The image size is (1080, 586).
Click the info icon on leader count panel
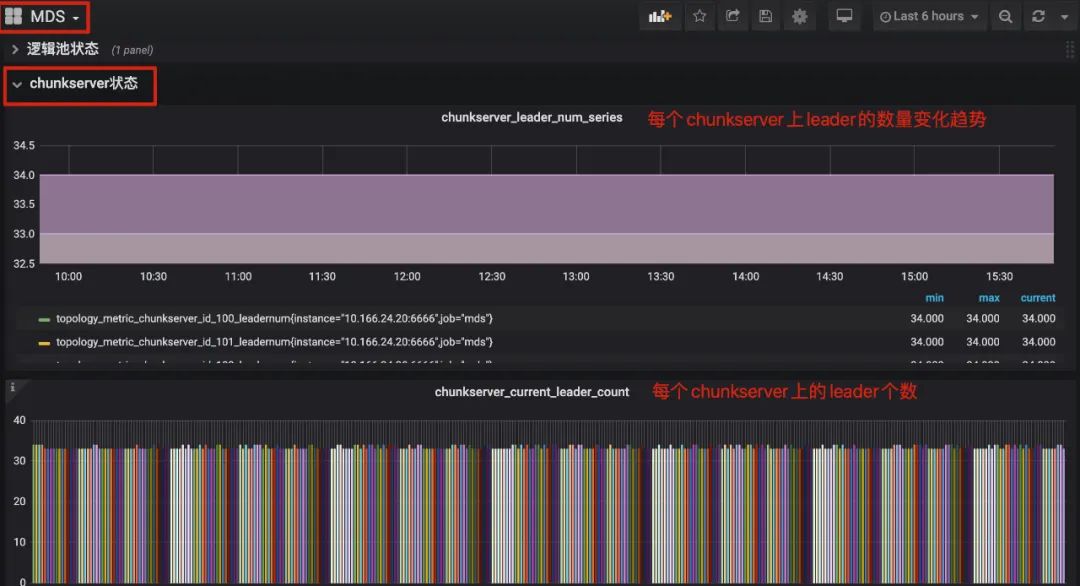(12, 388)
